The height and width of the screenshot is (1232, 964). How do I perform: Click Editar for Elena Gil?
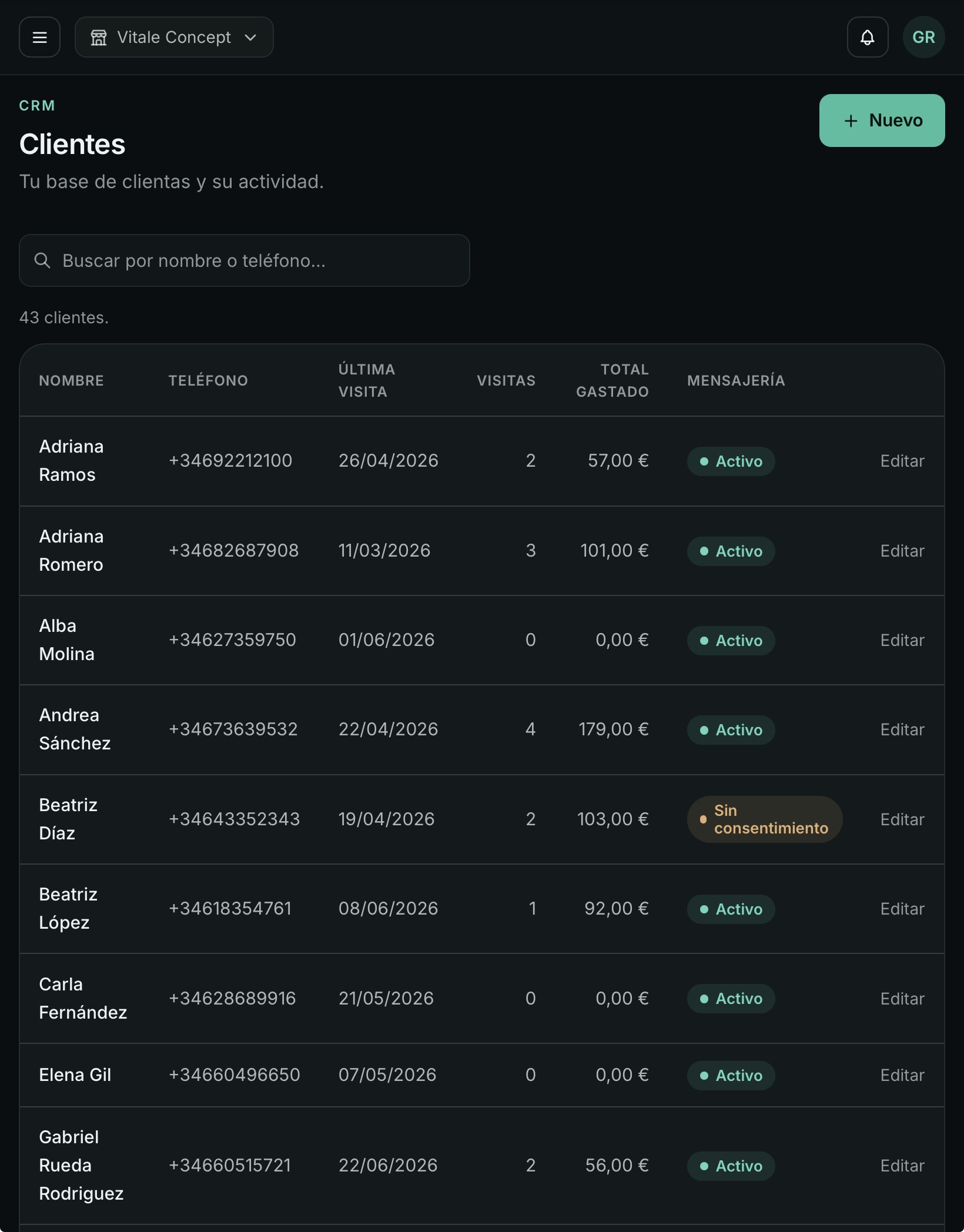(x=902, y=1075)
